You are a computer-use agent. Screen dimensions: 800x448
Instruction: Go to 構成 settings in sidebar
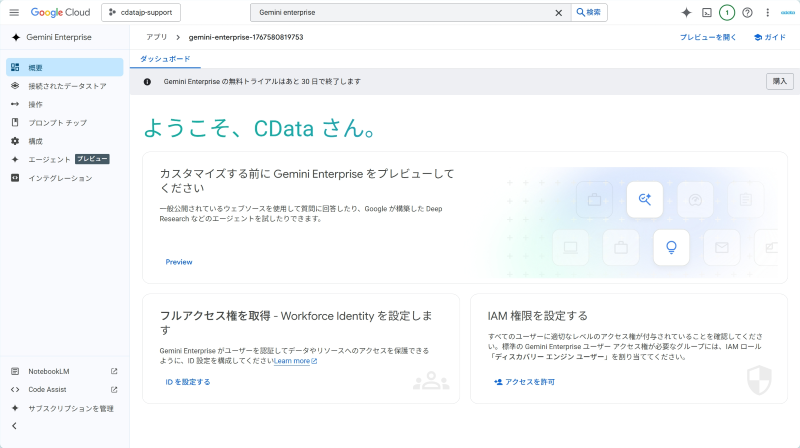coord(65,141)
